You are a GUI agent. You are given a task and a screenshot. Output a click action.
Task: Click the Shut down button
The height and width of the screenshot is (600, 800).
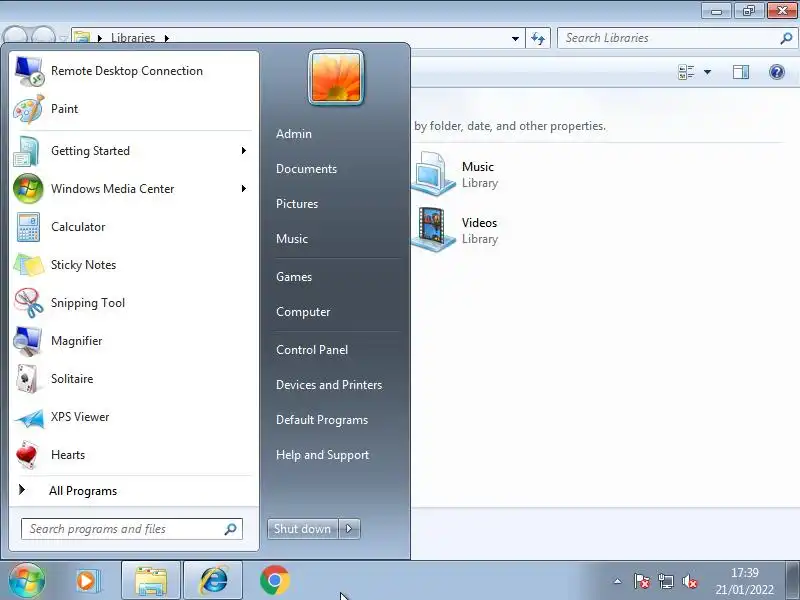point(303,529)
